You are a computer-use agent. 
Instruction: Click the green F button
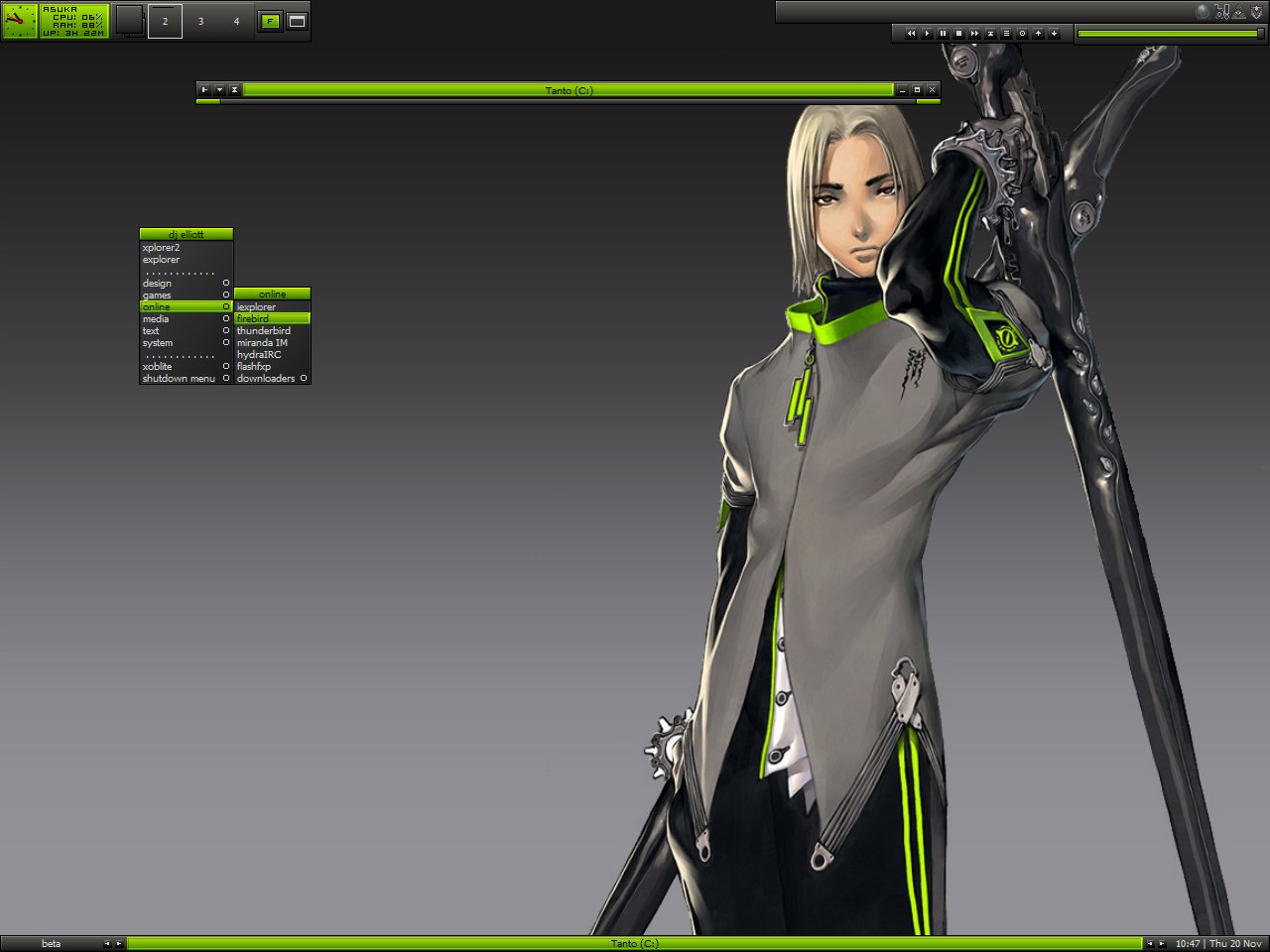pos(269,21)
